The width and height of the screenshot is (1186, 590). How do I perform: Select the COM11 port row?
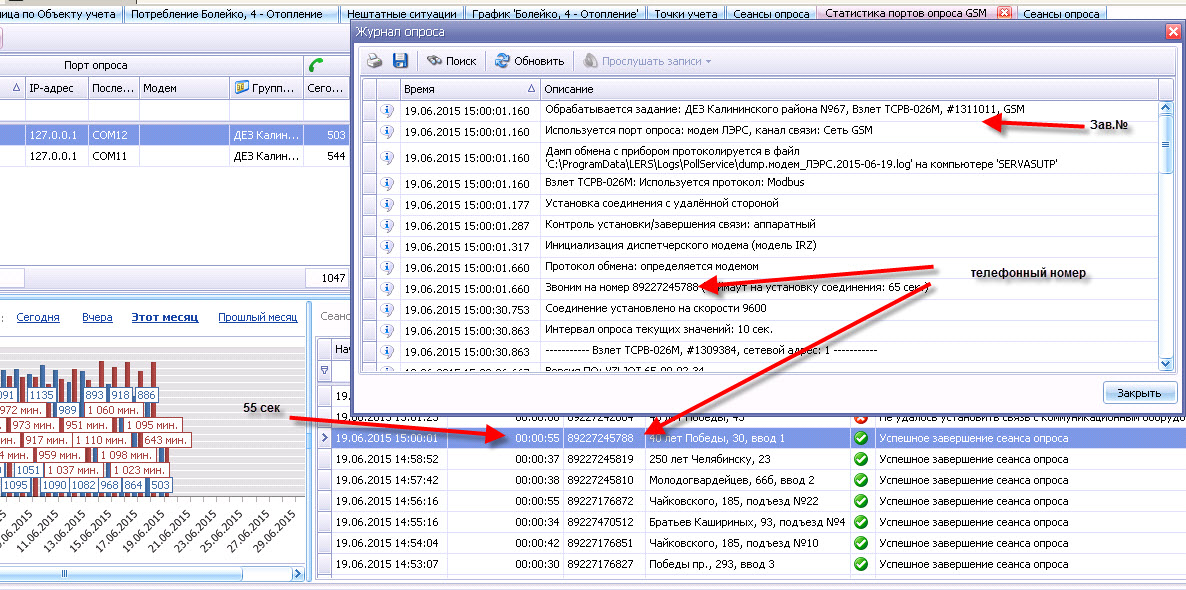coord(174,157)
